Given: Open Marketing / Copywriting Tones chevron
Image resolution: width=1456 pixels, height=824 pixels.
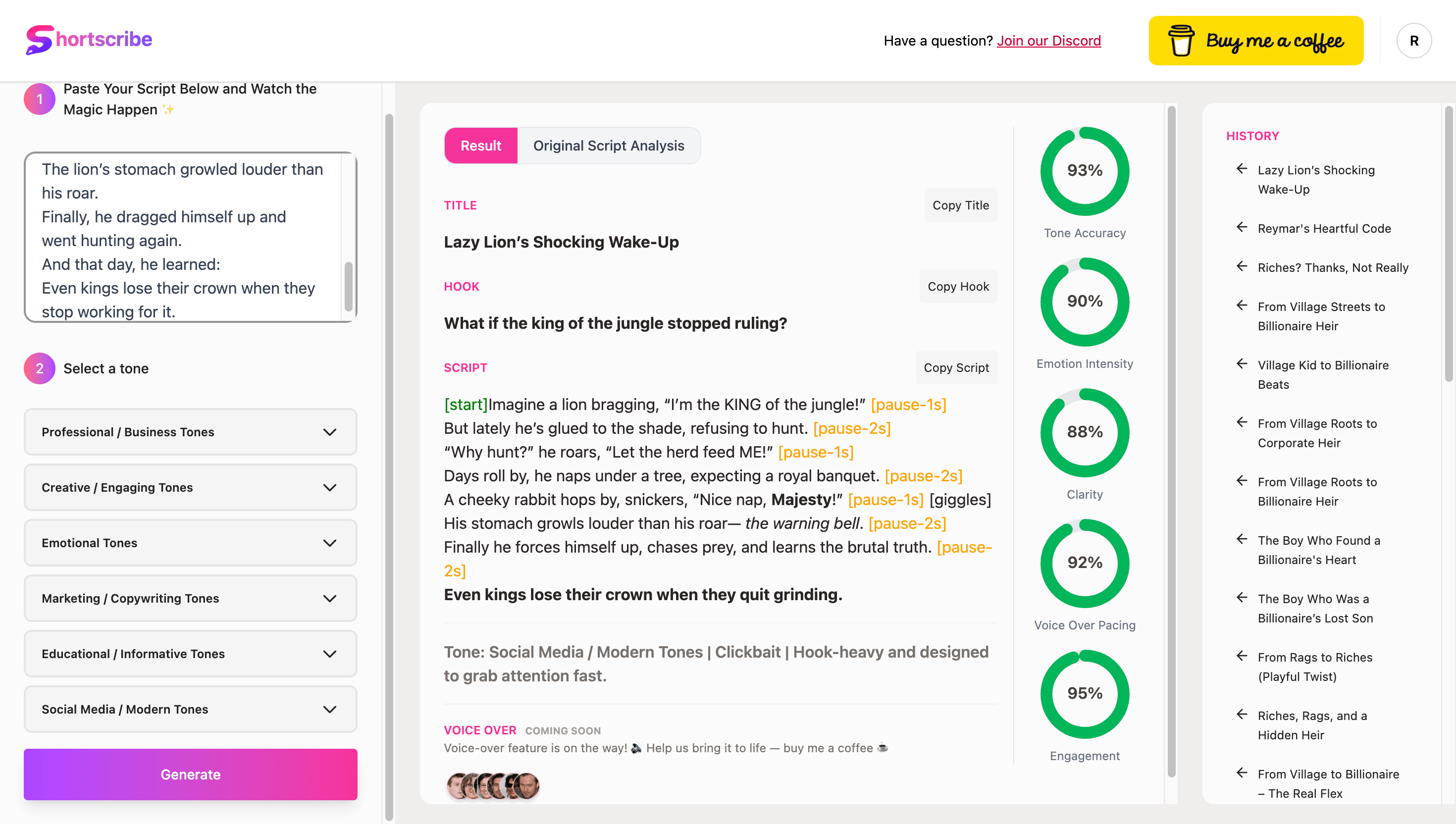Looking at the screenshot, I should [329, 598].
